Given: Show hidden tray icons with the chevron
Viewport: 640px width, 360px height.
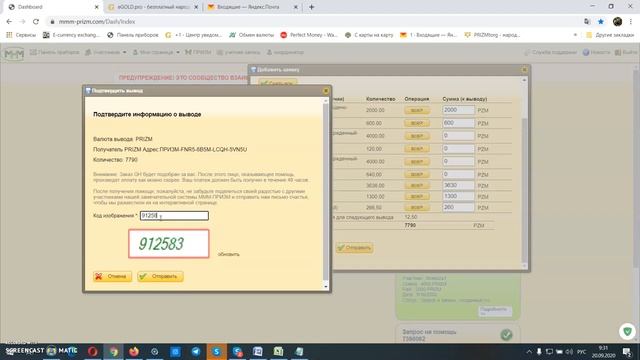Looking at the screenshot, I should [529, 351].
